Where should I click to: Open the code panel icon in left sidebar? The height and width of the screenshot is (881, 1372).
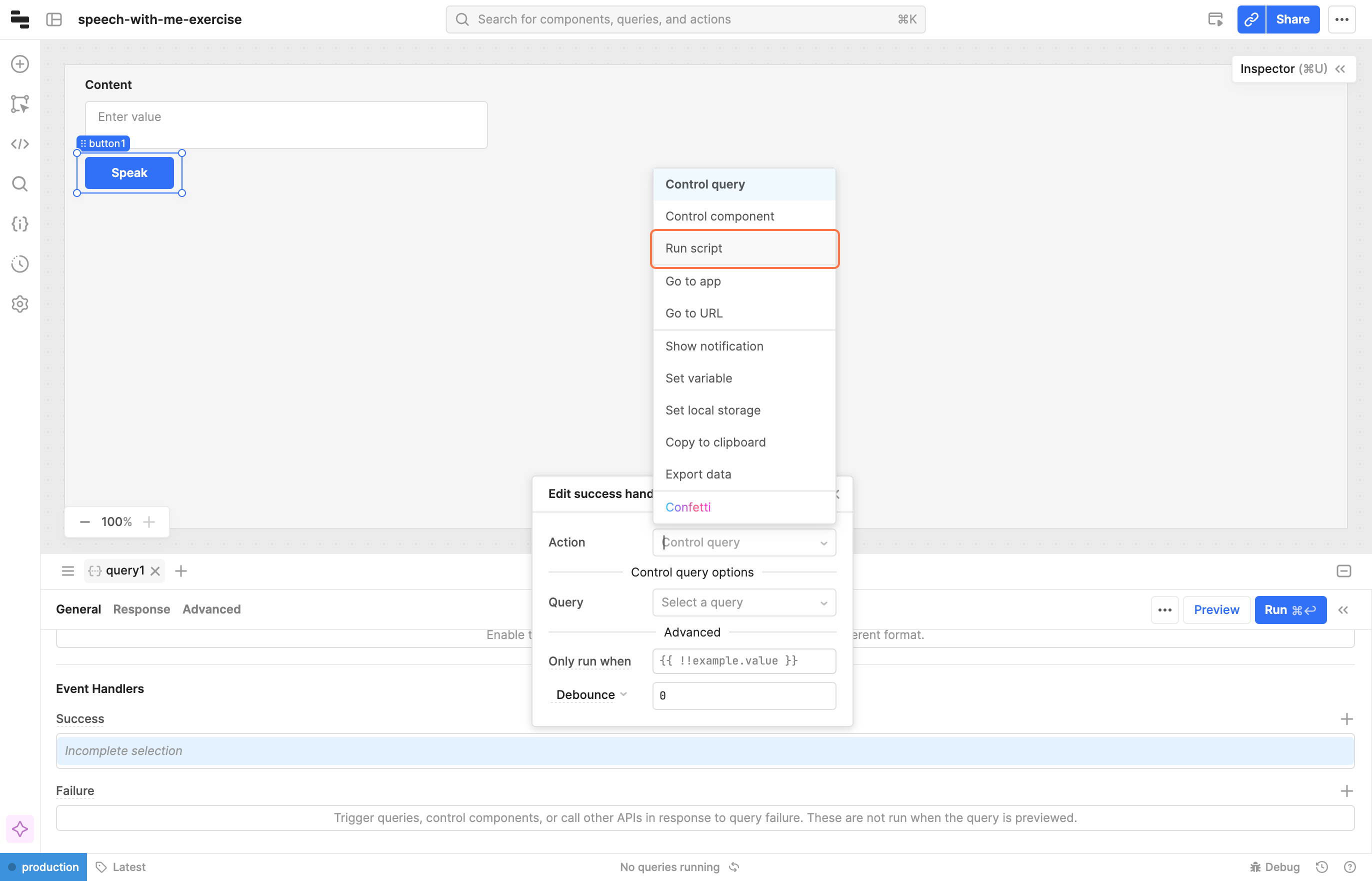click(20, 143)
